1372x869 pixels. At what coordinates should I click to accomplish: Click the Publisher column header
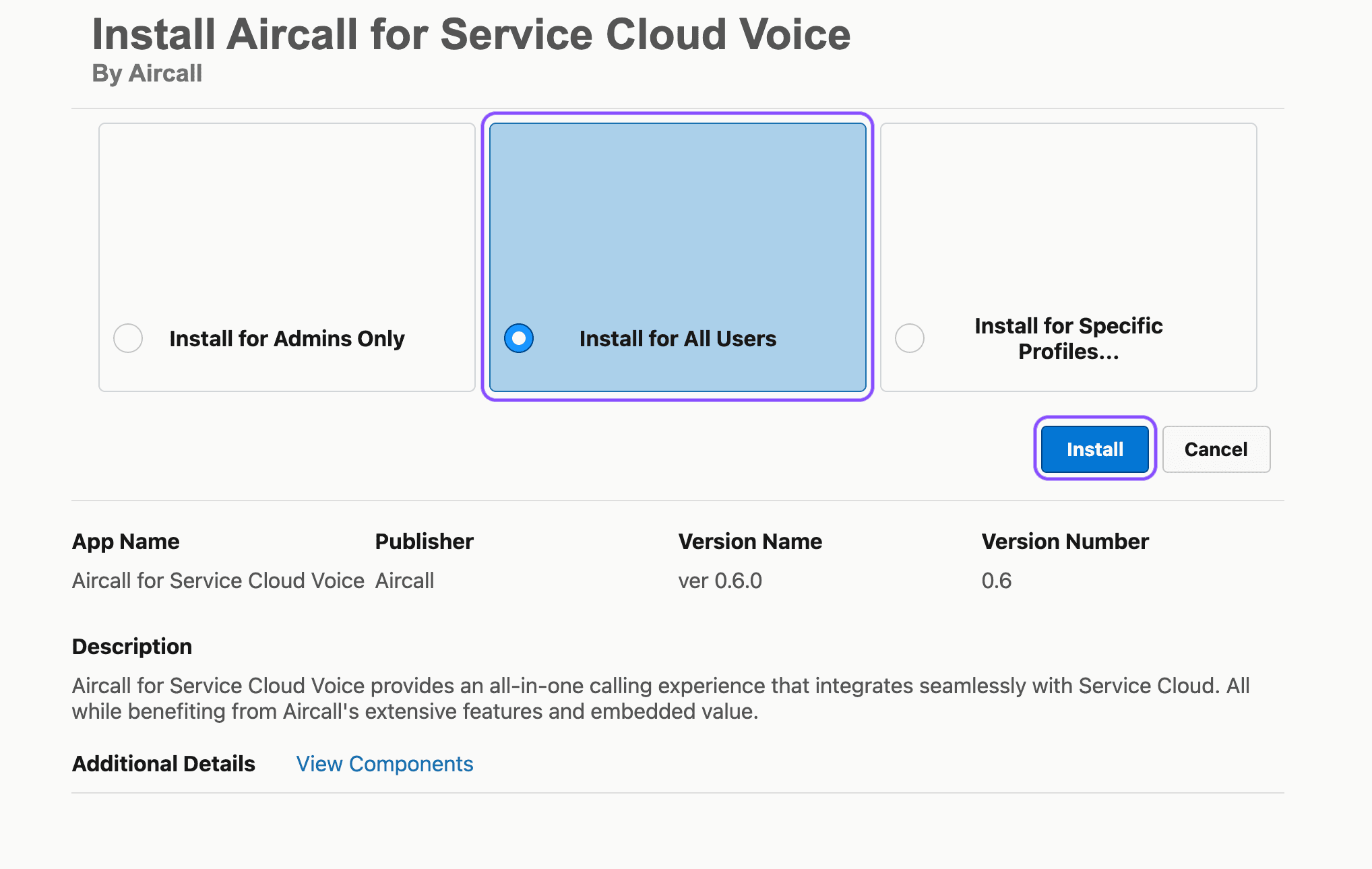[x=424, y=541]
